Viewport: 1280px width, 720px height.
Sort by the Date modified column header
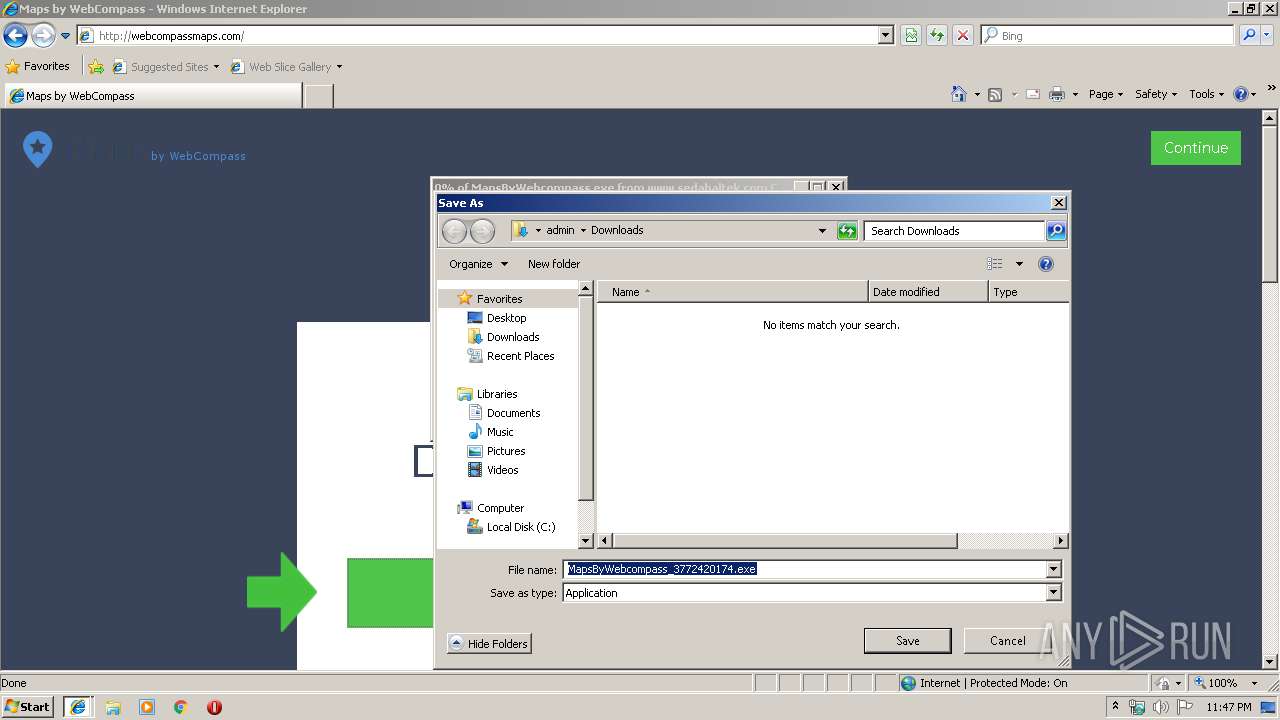click(928, 292)
